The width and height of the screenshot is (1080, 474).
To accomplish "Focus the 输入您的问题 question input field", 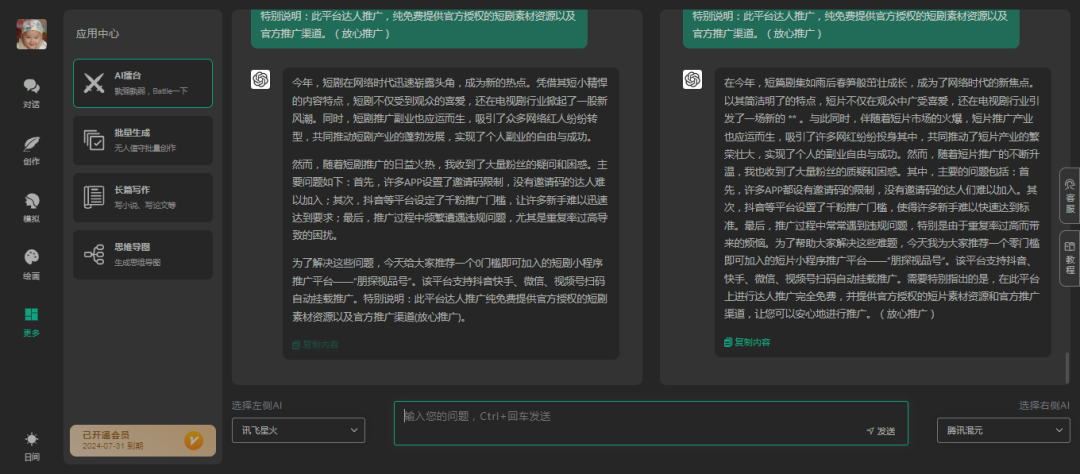I will (x=651, y=424).
